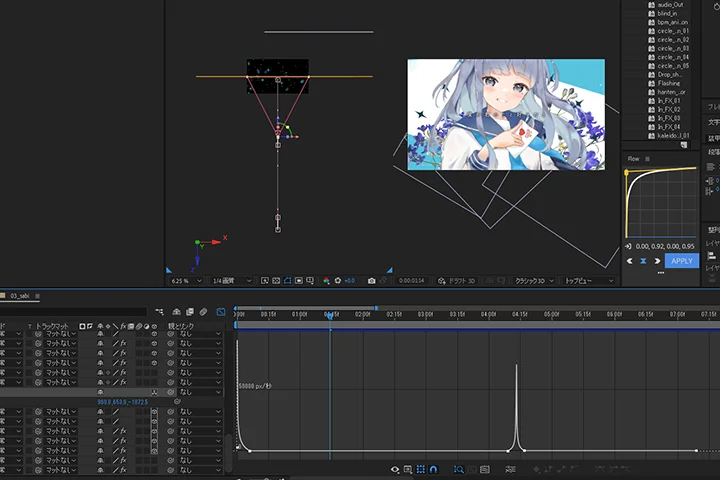Toggle show transform box in graph editor
The image size is (720, 480).
(x=421, y=469)
